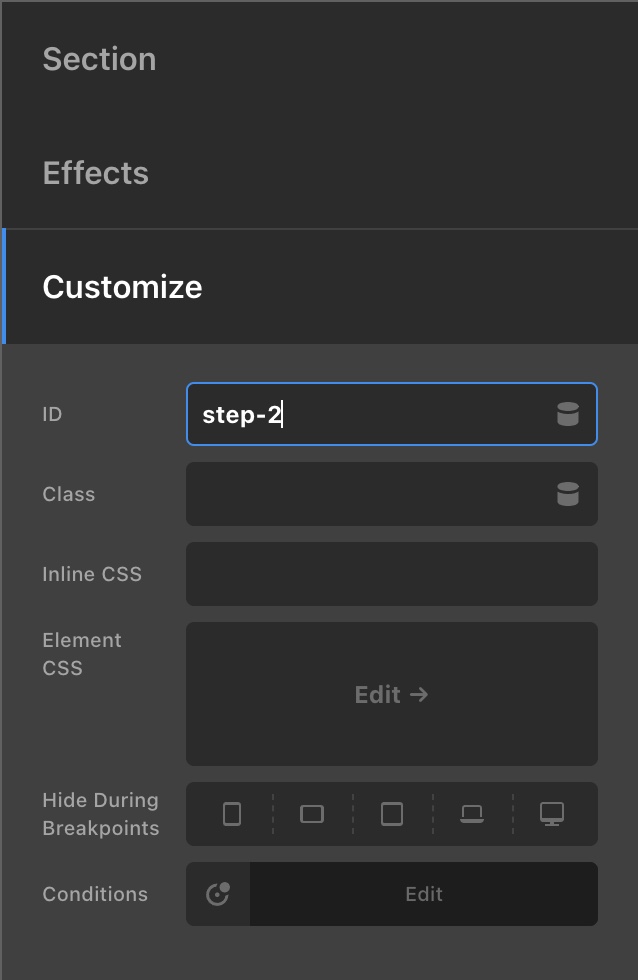The height and width of the screenshot is (980, 638).
Task: Open the Element CSS editor
Action: pyautogui.click(x=392, y=694)
